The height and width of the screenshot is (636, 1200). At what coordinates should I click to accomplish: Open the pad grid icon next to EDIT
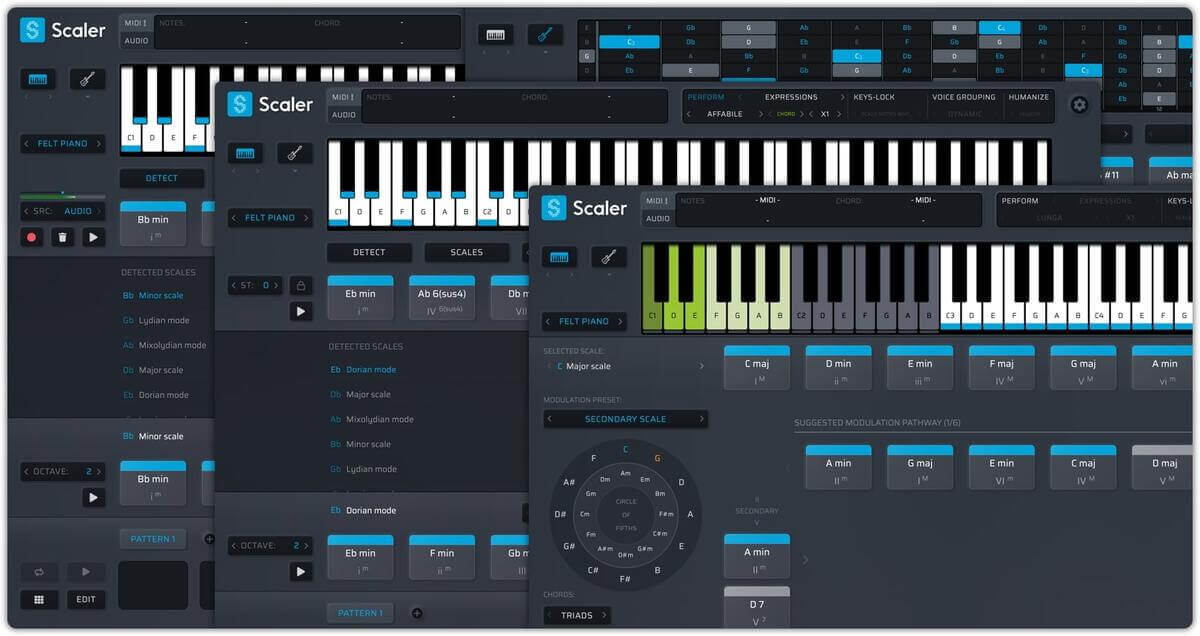tap(37, 599)
